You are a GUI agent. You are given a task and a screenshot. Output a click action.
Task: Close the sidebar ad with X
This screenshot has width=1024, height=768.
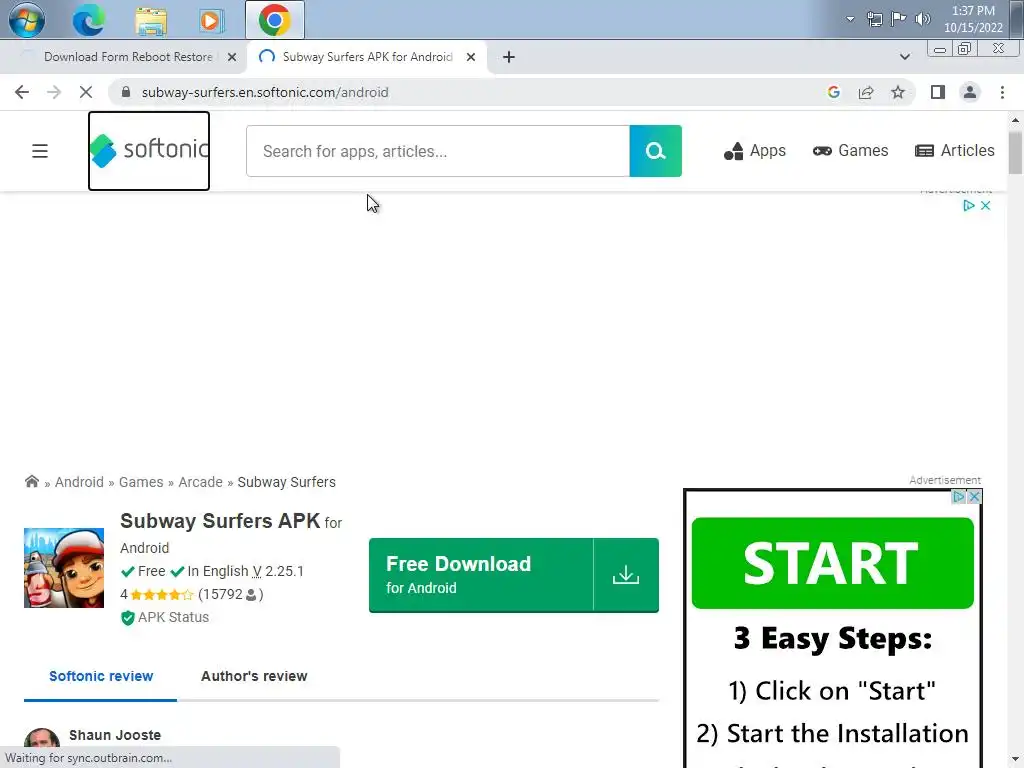click(974, 496)
